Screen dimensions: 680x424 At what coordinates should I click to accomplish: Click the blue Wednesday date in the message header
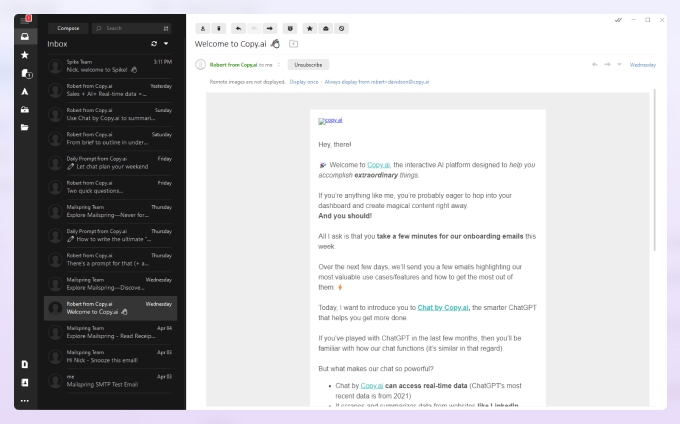[x=643, y=65]
